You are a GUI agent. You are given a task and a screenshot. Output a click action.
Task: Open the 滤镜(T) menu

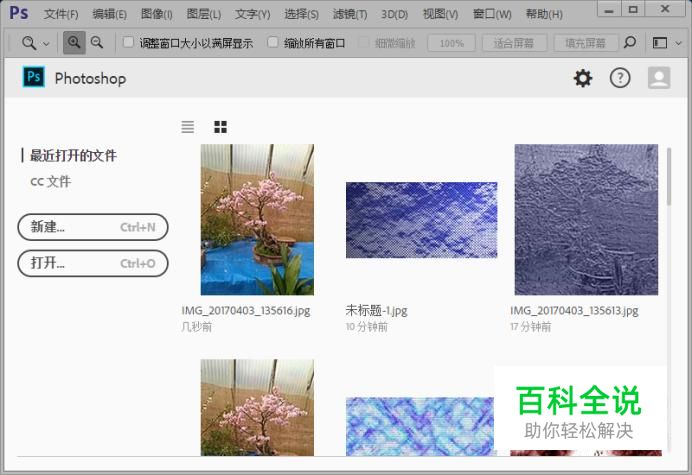[x=350, y=14]
